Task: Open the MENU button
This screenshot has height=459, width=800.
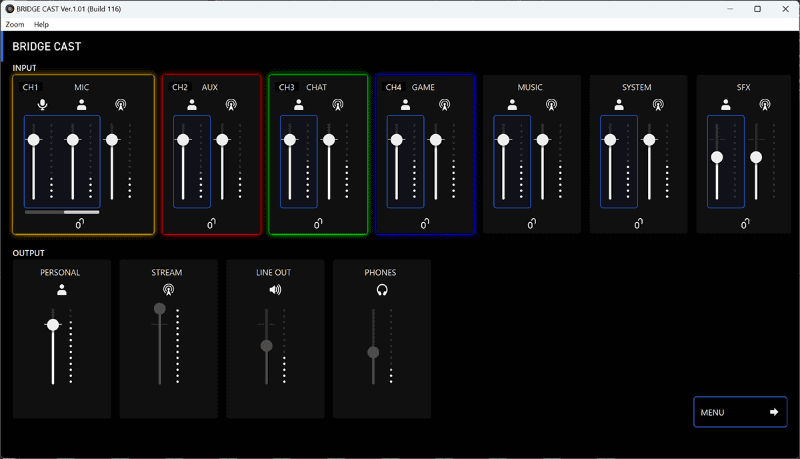Action: [740, 412]
